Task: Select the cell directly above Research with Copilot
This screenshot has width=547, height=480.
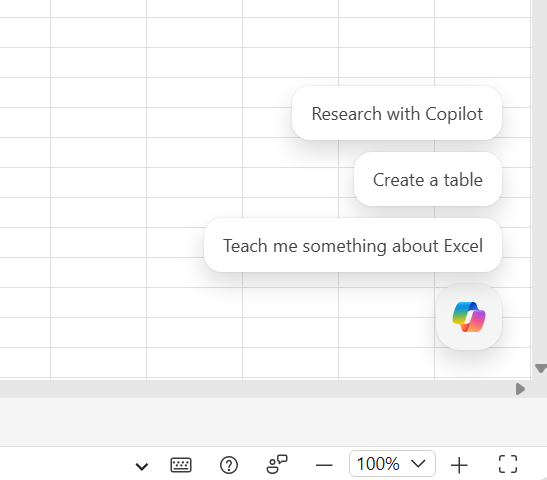Action: (386, 62)
